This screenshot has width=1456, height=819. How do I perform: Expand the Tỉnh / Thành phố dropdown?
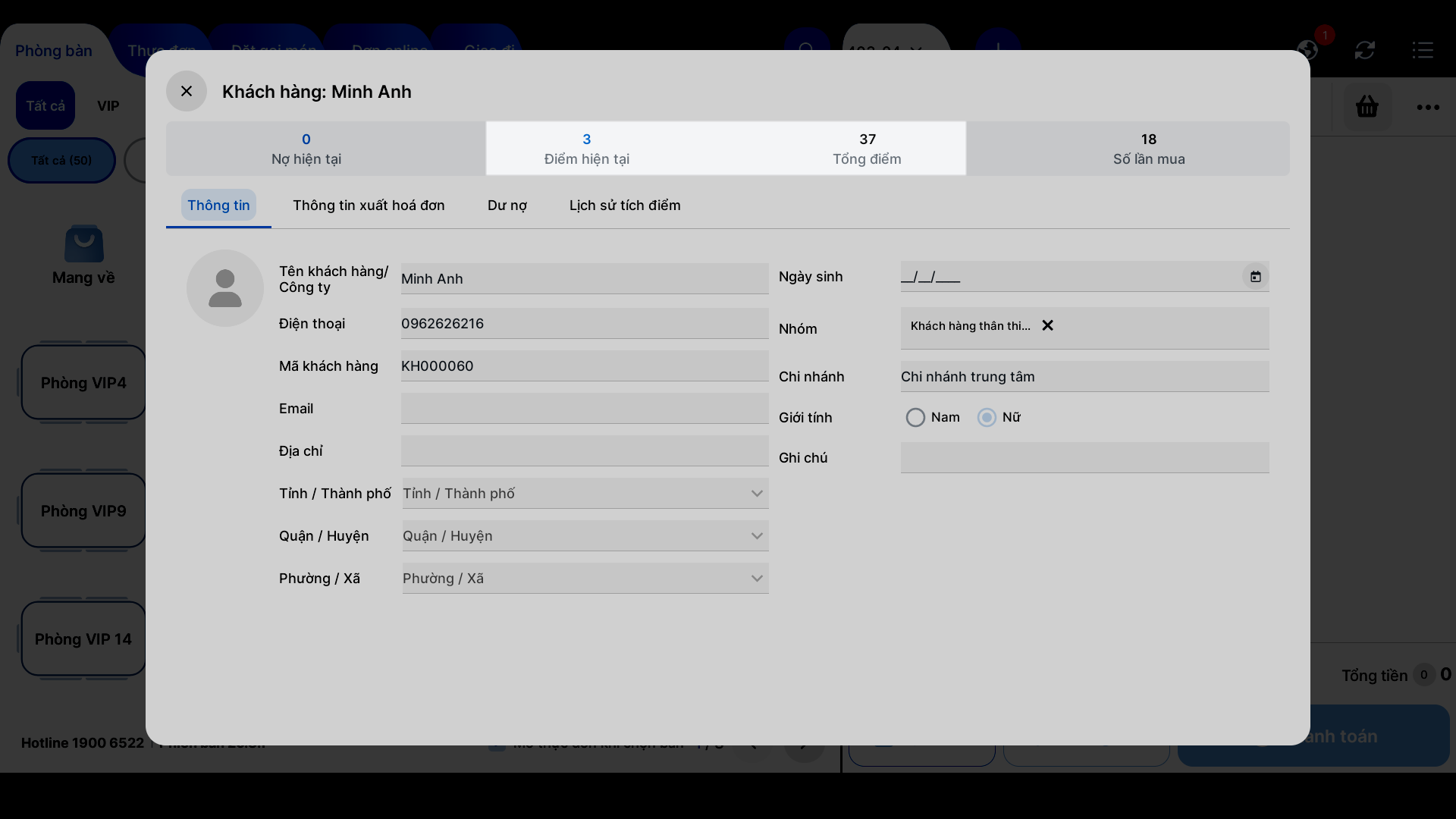tap(585, 494)
